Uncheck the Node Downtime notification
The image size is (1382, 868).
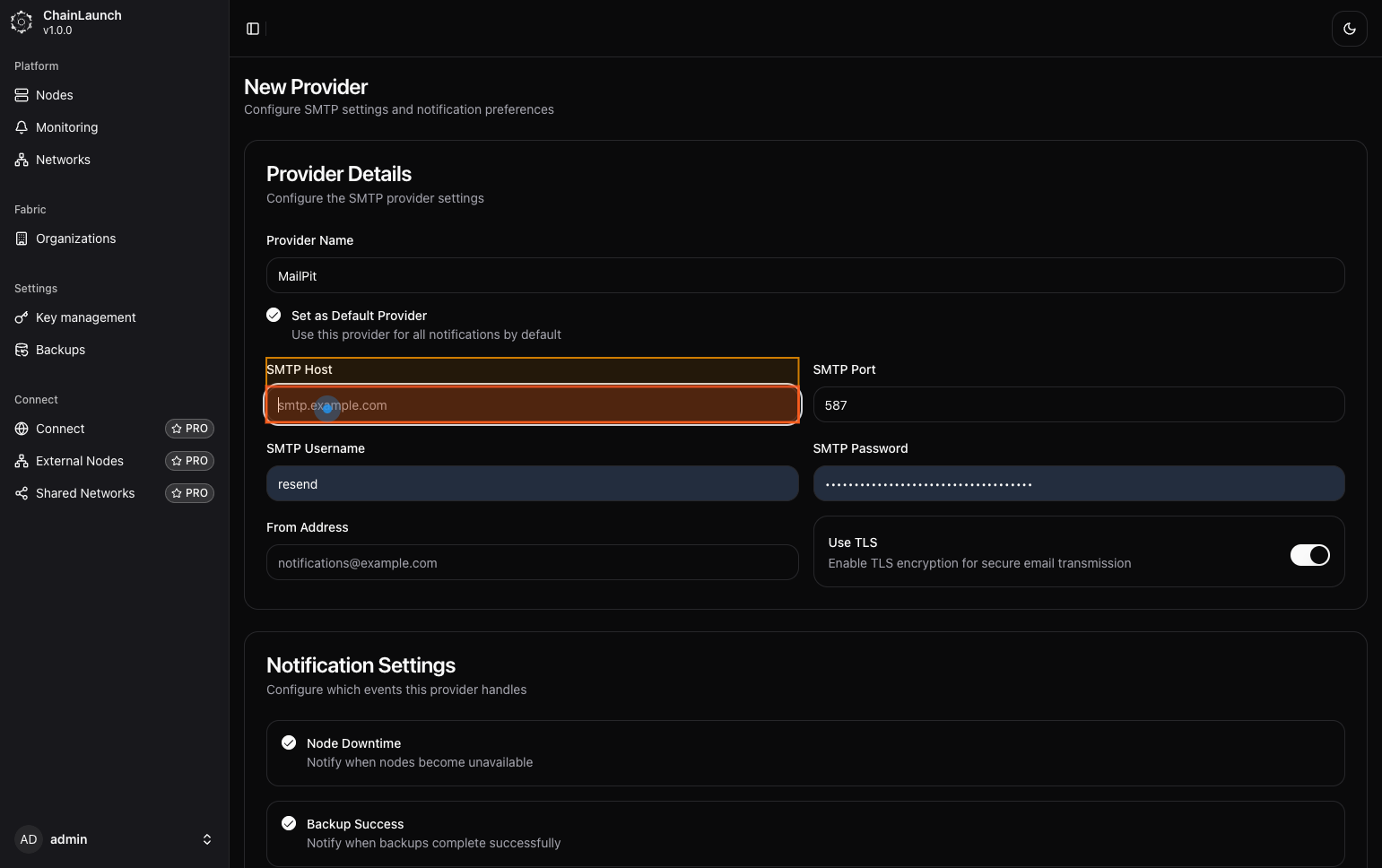pyautogui.click(x=289, y=742)
